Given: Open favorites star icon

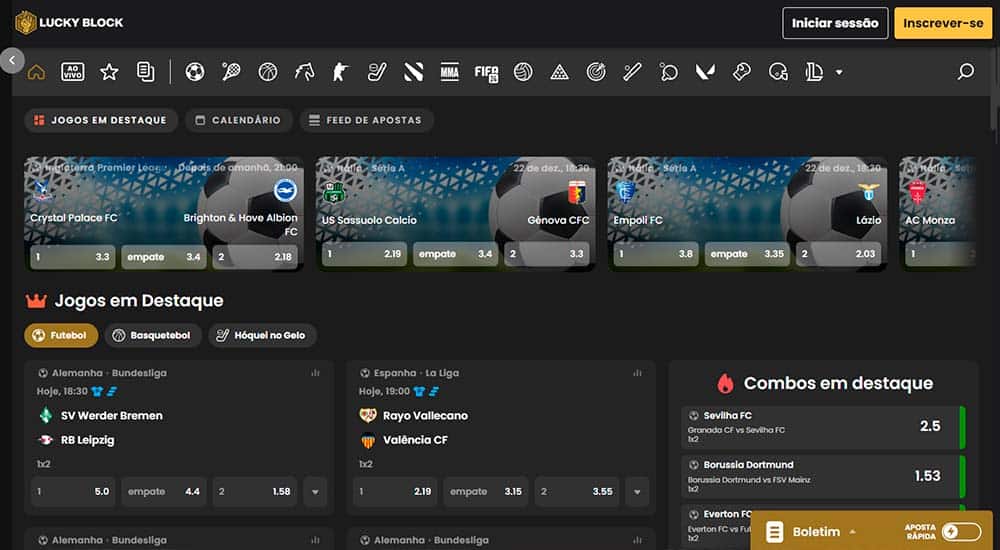Looking at the screenshot, I should pos(109,72).
